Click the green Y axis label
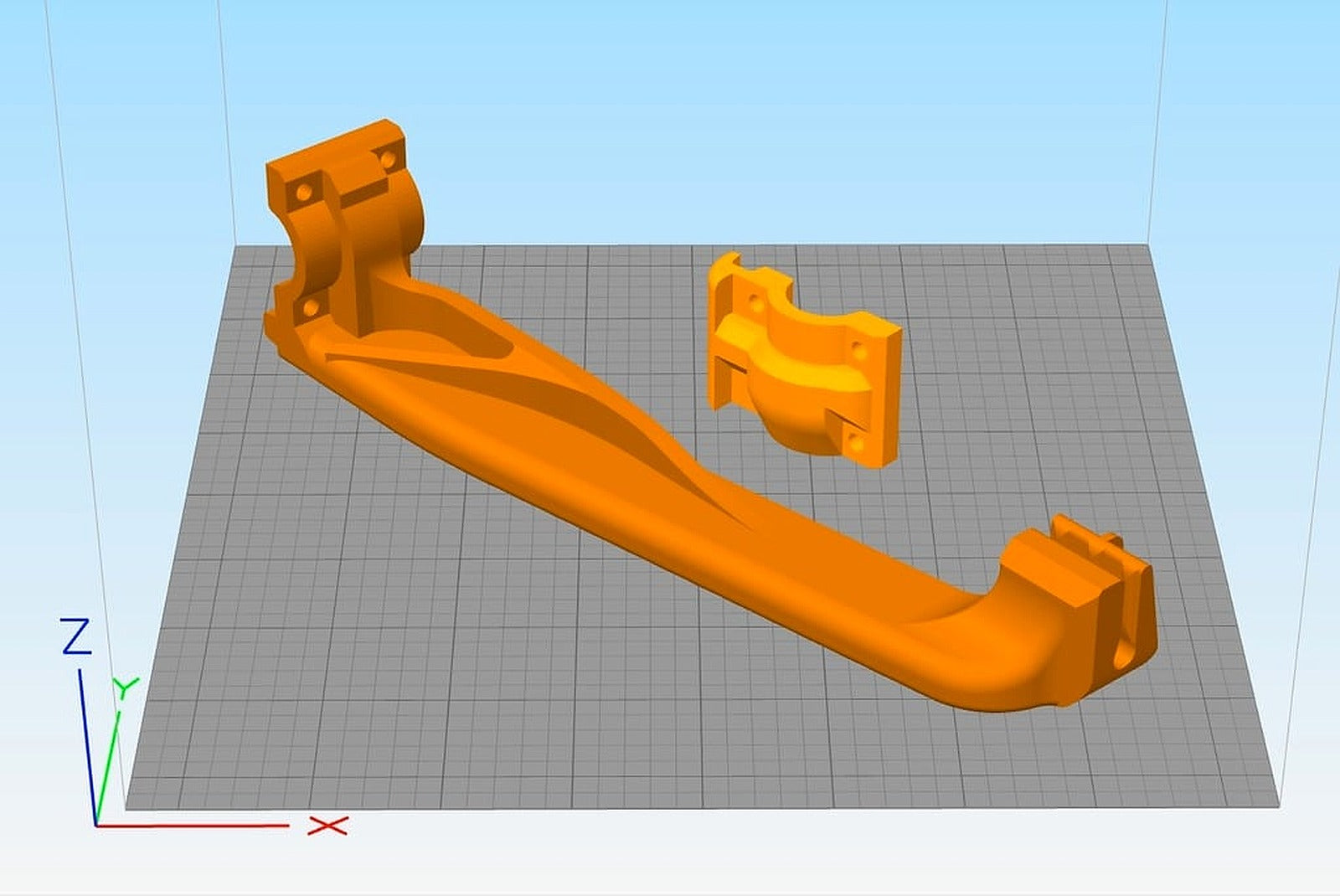 pyautogui.click(x=126, y=685)
